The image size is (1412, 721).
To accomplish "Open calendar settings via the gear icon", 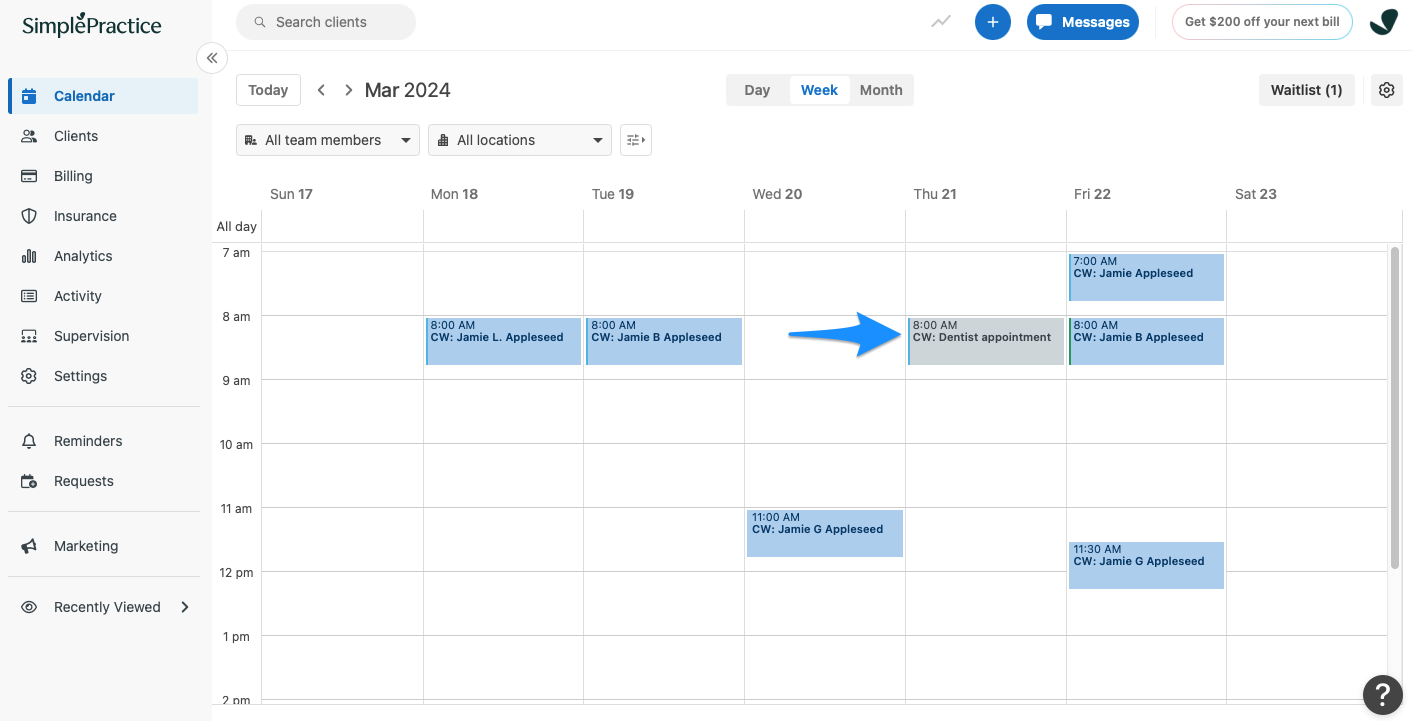I will [x=1386, y=89].
